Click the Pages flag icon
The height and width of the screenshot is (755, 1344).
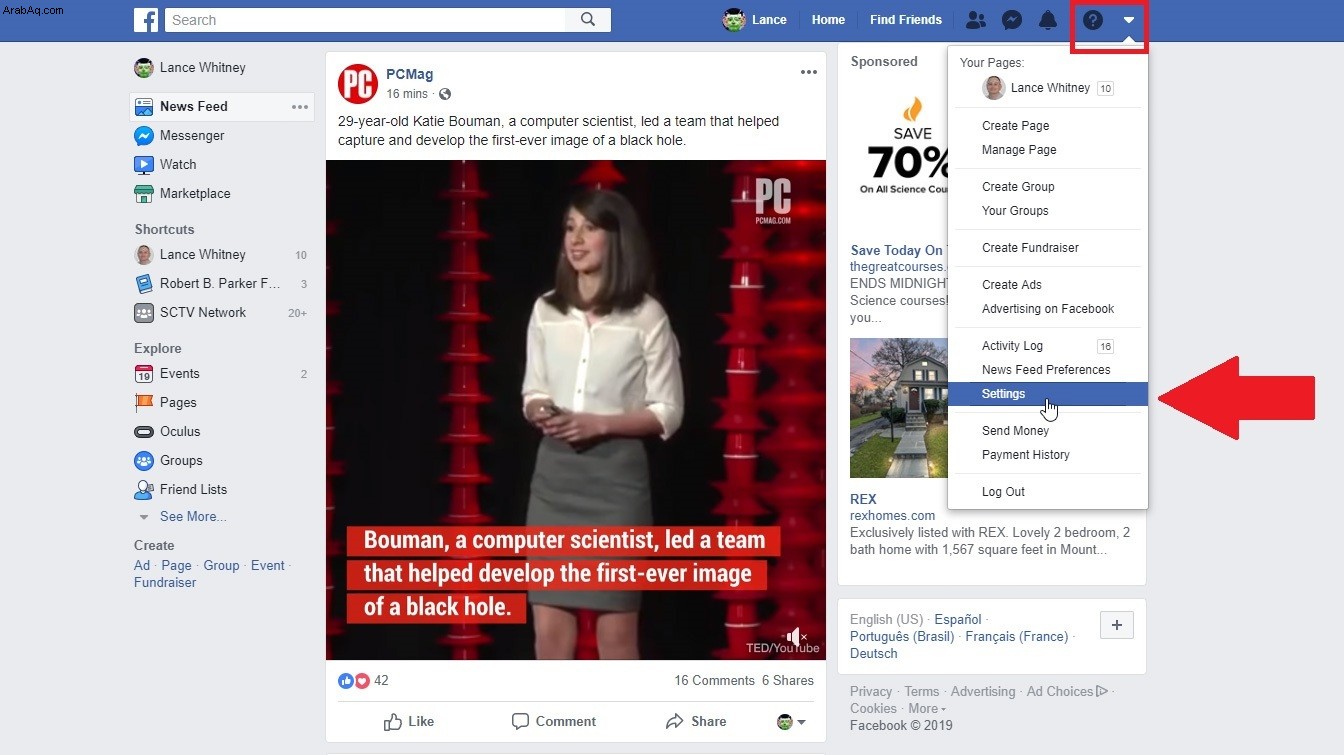click(143, 403)
